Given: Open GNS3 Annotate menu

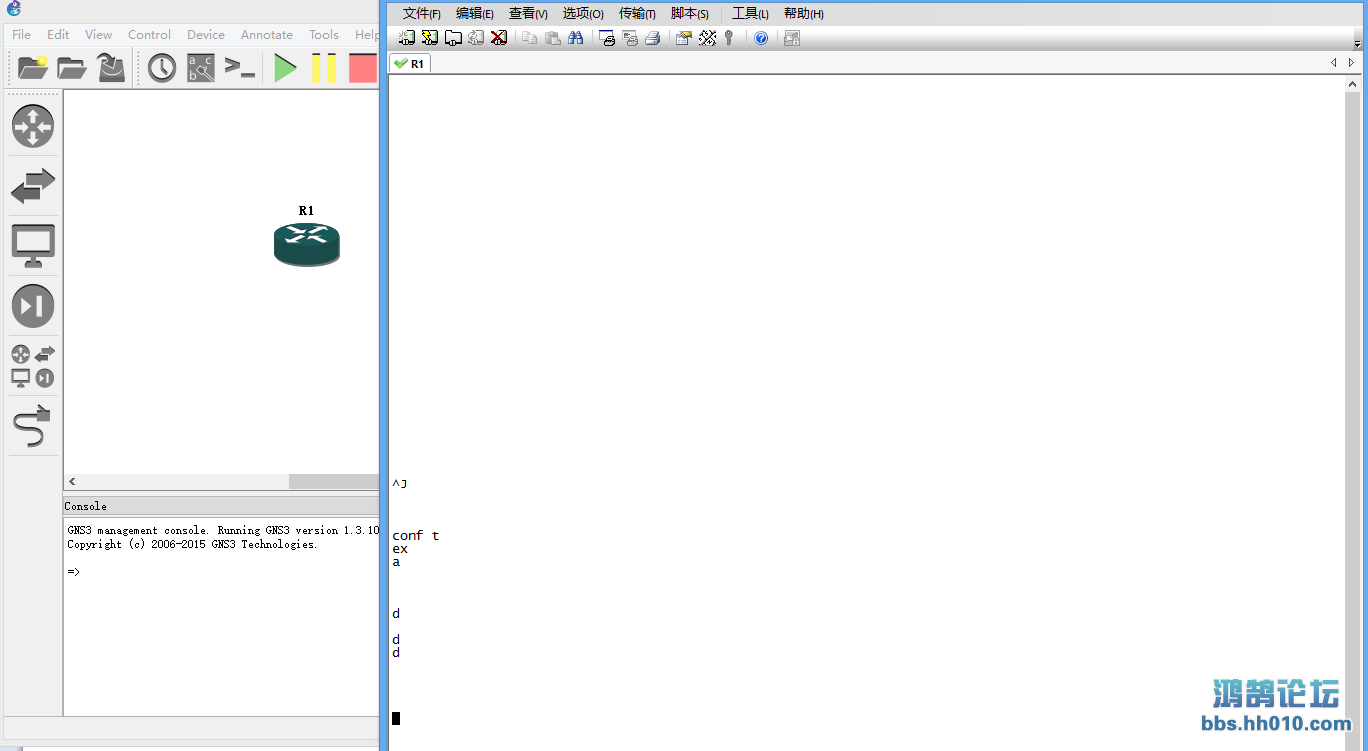Looking at the screenshot, I should point(267,34).
